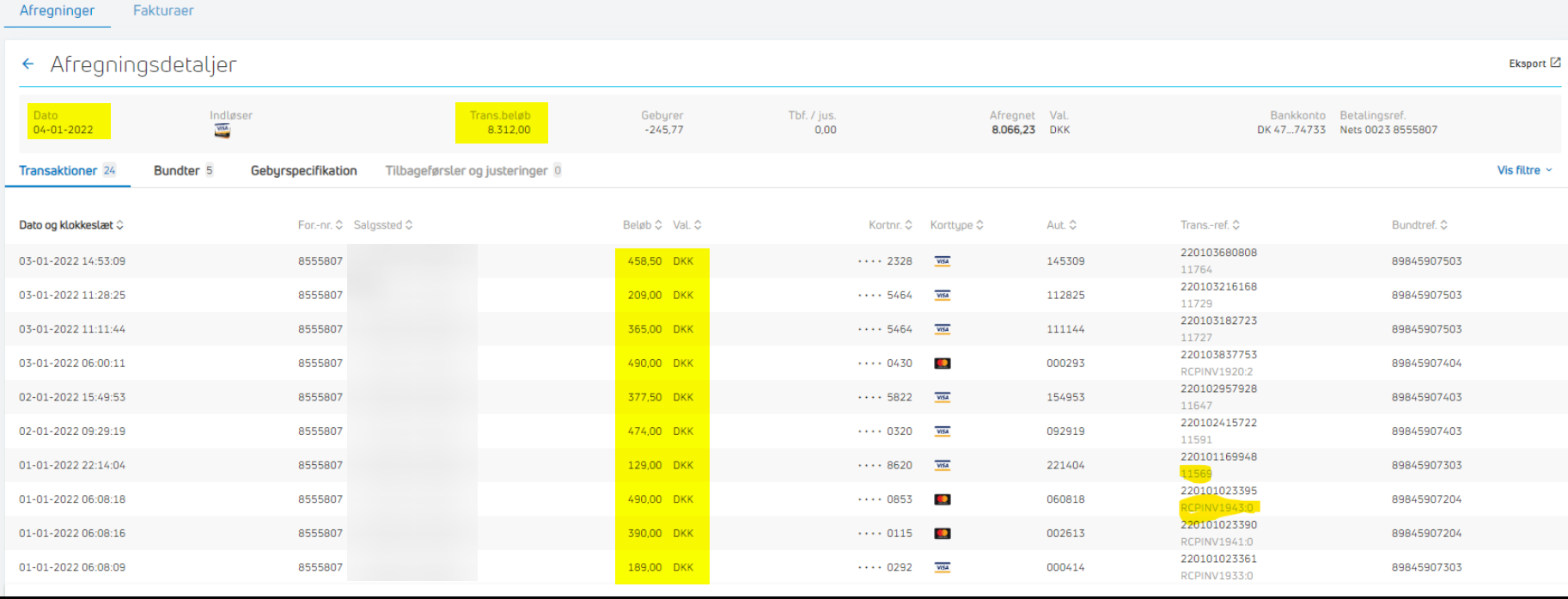Expand the Vis filtre dropdown
Image resolution: width=1568 pixels, height=599 pixels.
1523,170
